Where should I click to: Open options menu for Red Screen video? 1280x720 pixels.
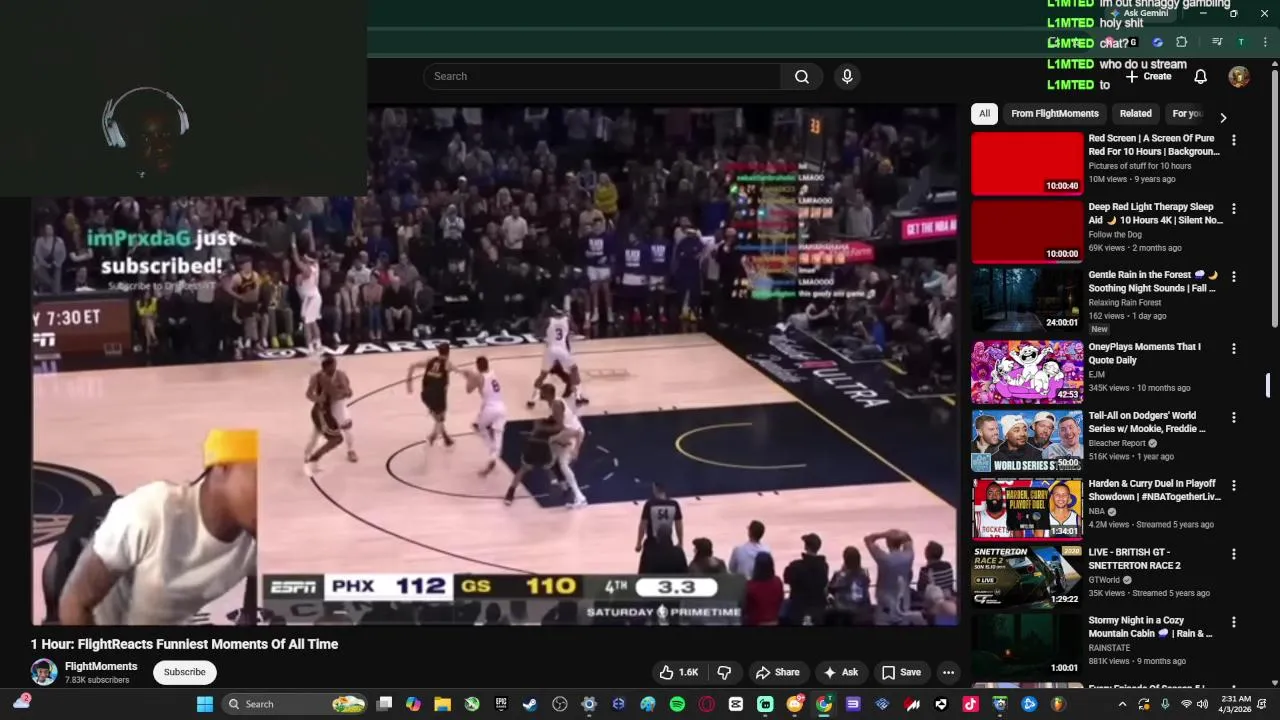pos(1233,140)
